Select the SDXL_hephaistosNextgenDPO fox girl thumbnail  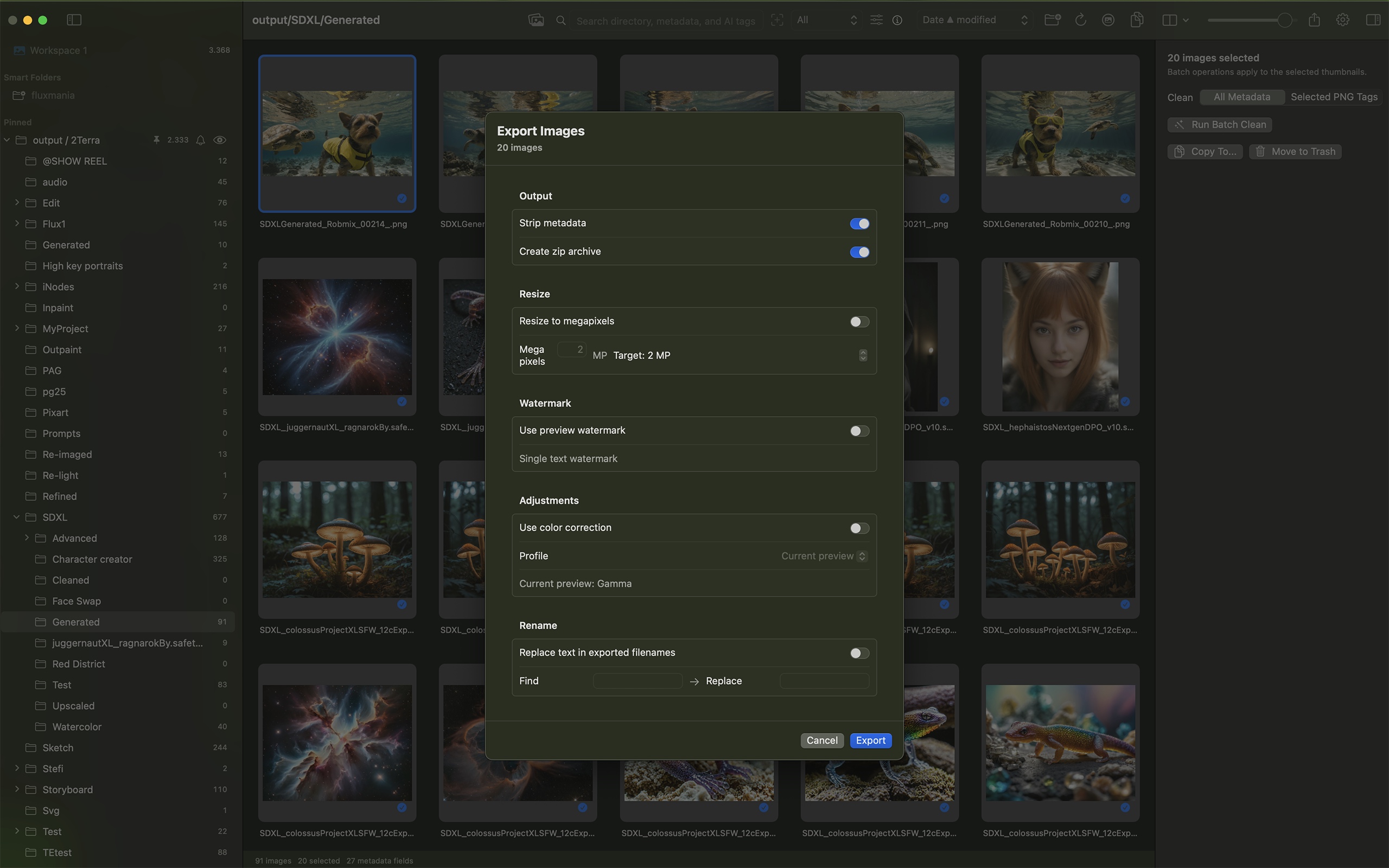1060,337
